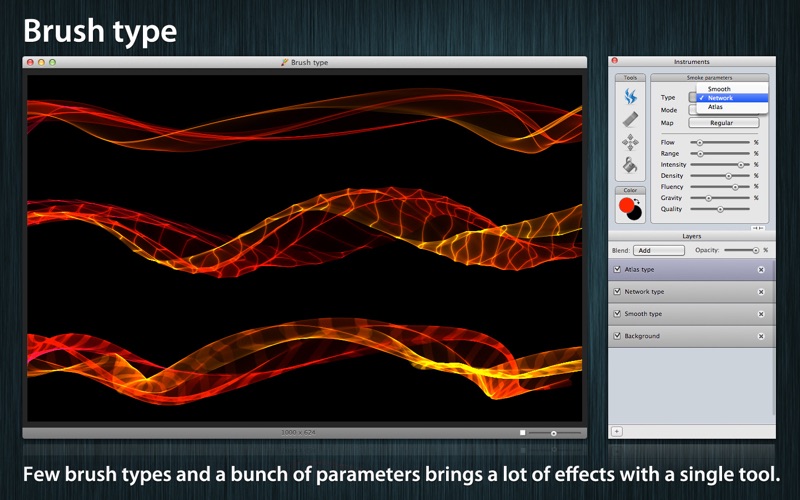Hide the Smooth type layer

point(617,314)
